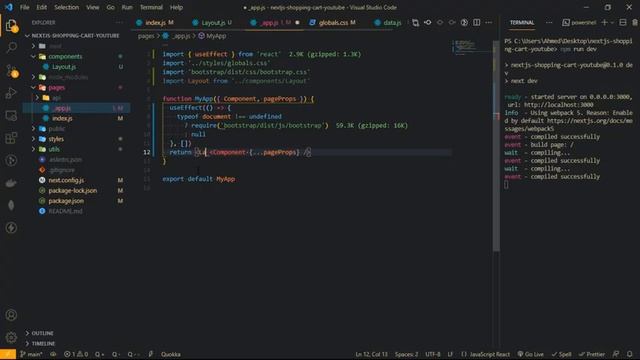Open the Search view in activity bar
This screenshot has height=360, width=640.
pyautogui.click(x=11, y=47)
